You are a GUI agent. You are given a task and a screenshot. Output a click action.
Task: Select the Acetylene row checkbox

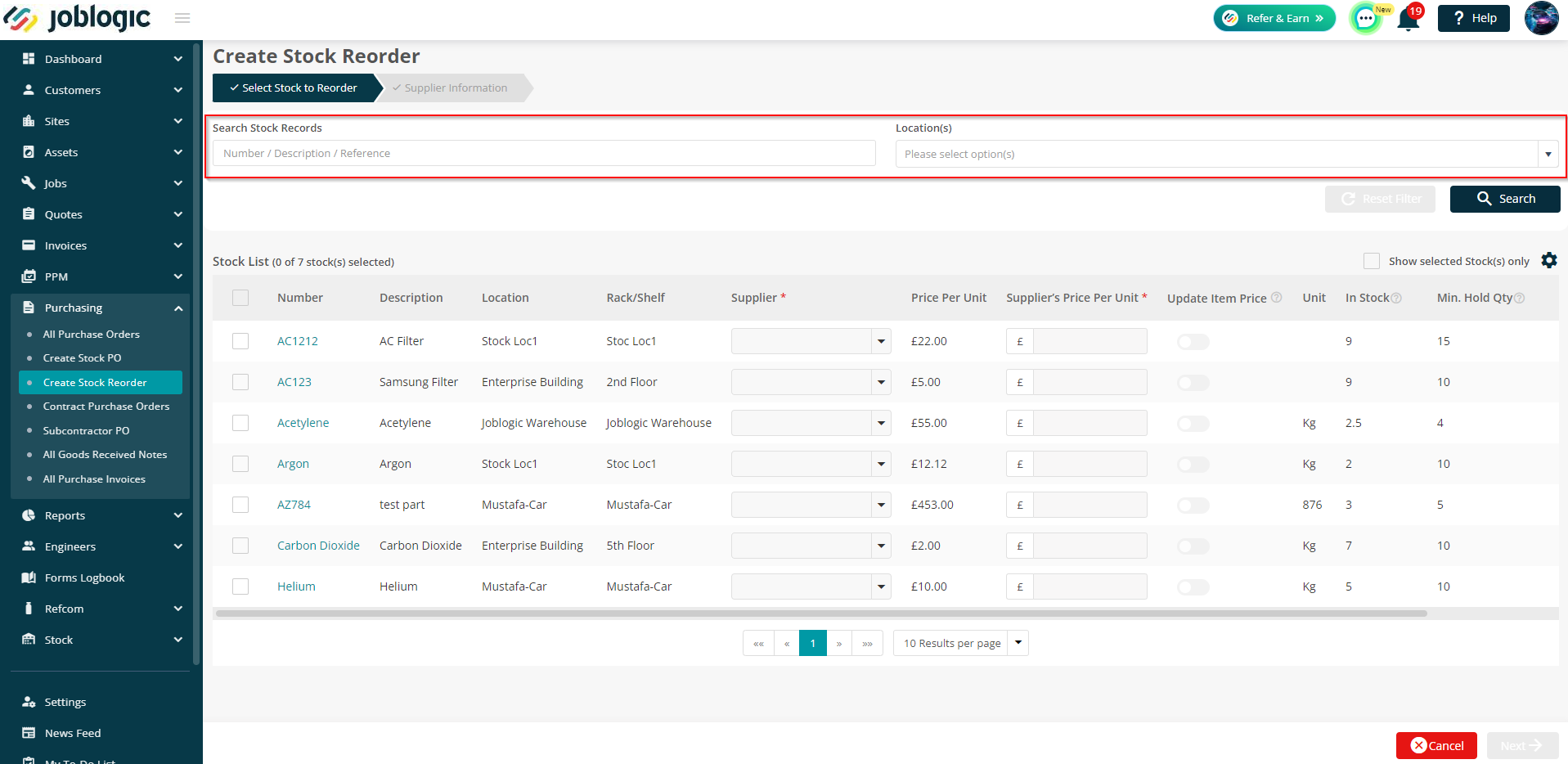point(240,423)
